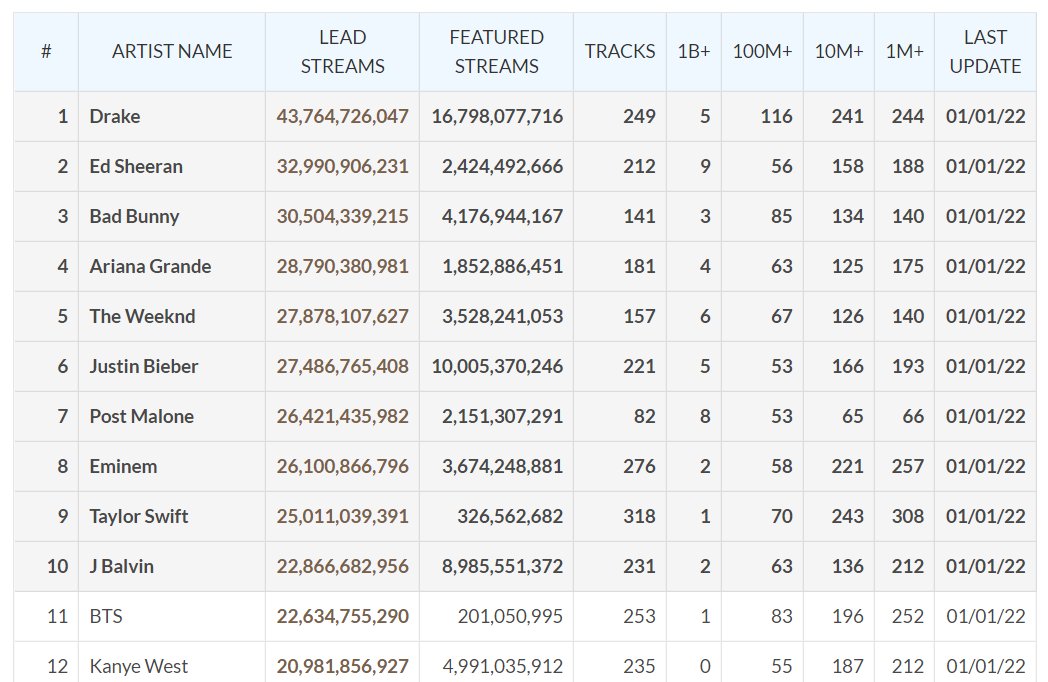Sort by the TRACKS column header
The image size is (1048, 682).
(x=620, y=51)
